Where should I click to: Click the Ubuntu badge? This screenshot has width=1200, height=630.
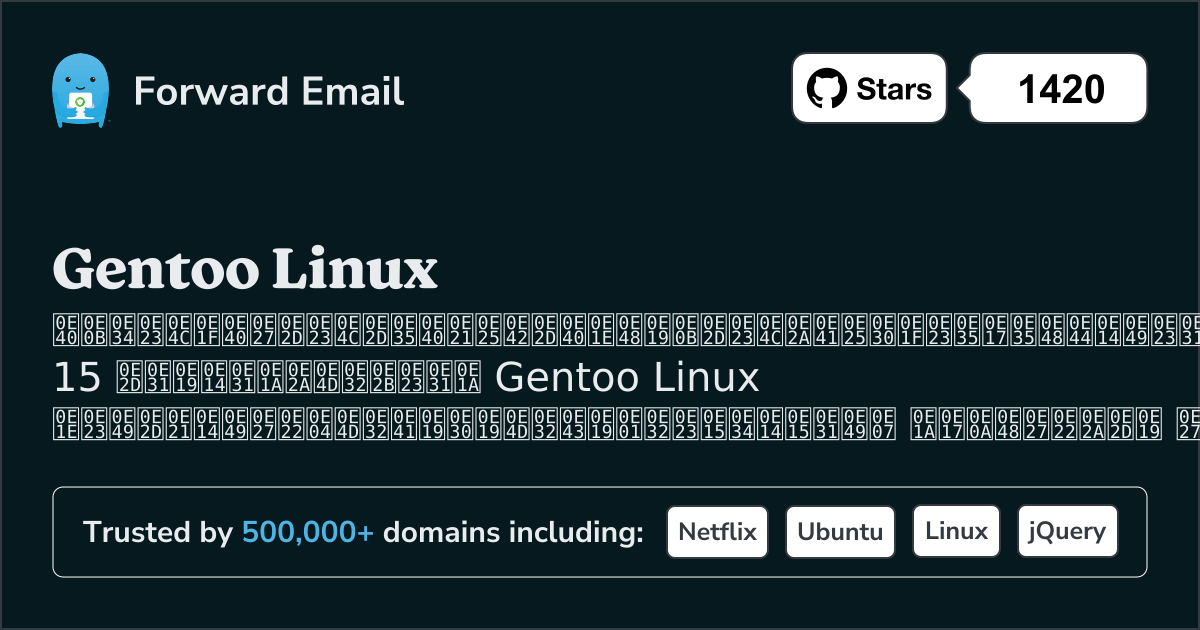pyautogui.click(x=840, y=531)
